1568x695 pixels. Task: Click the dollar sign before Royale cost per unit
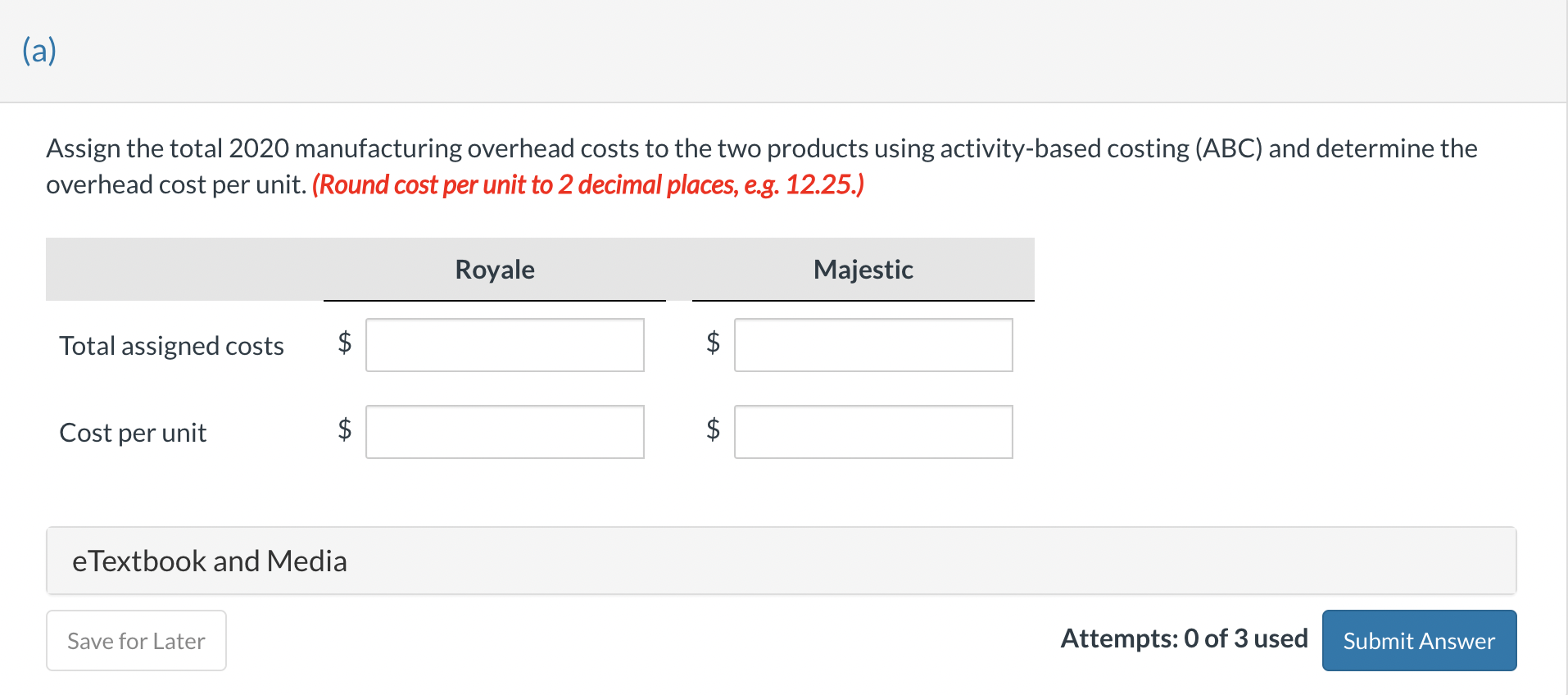pos(345,429)
